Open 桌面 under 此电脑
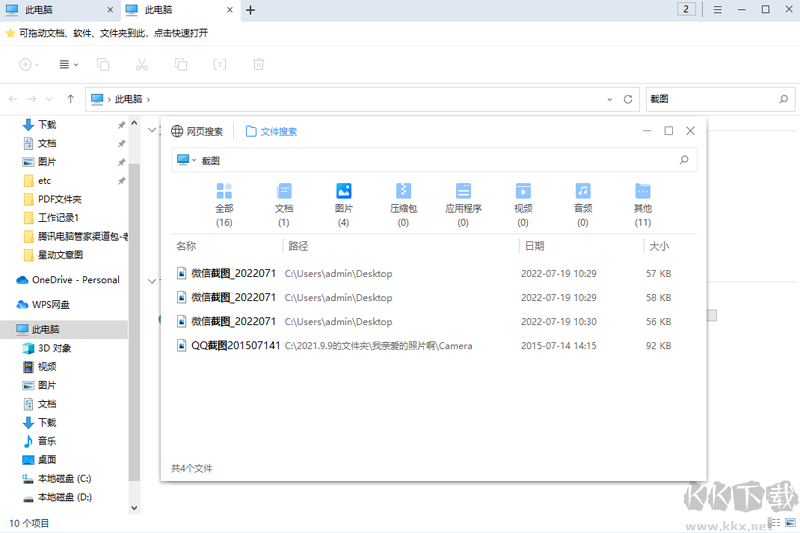The height and width of the screenshot is (533, 800). [x=47, y=460]
